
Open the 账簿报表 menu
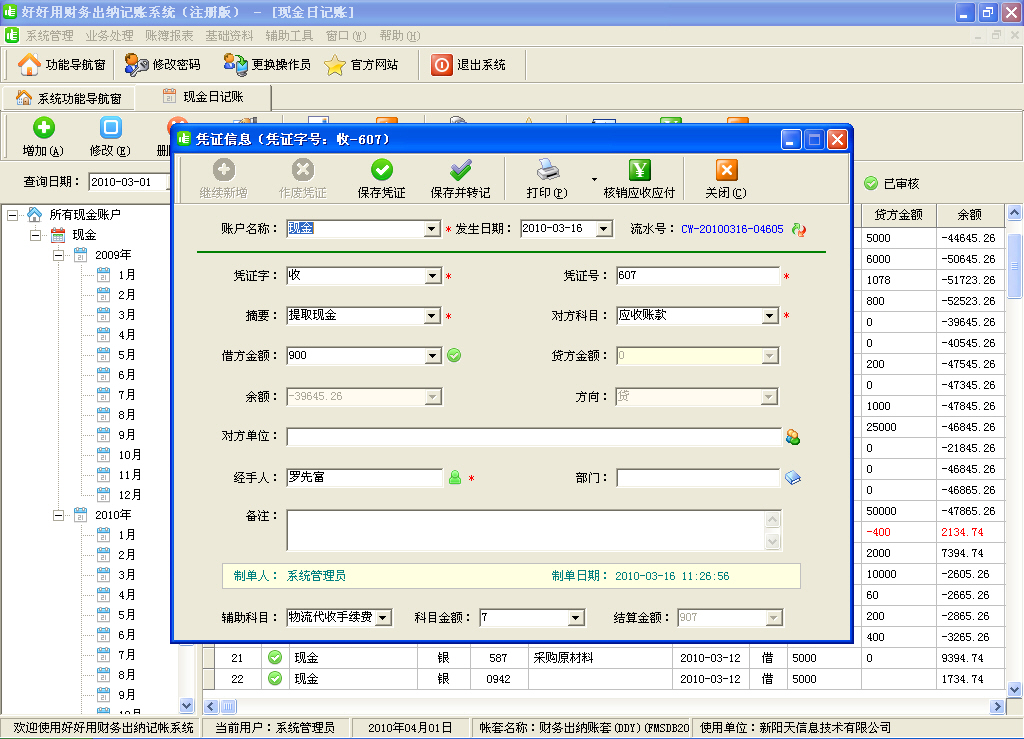click(x=169, y=35)
